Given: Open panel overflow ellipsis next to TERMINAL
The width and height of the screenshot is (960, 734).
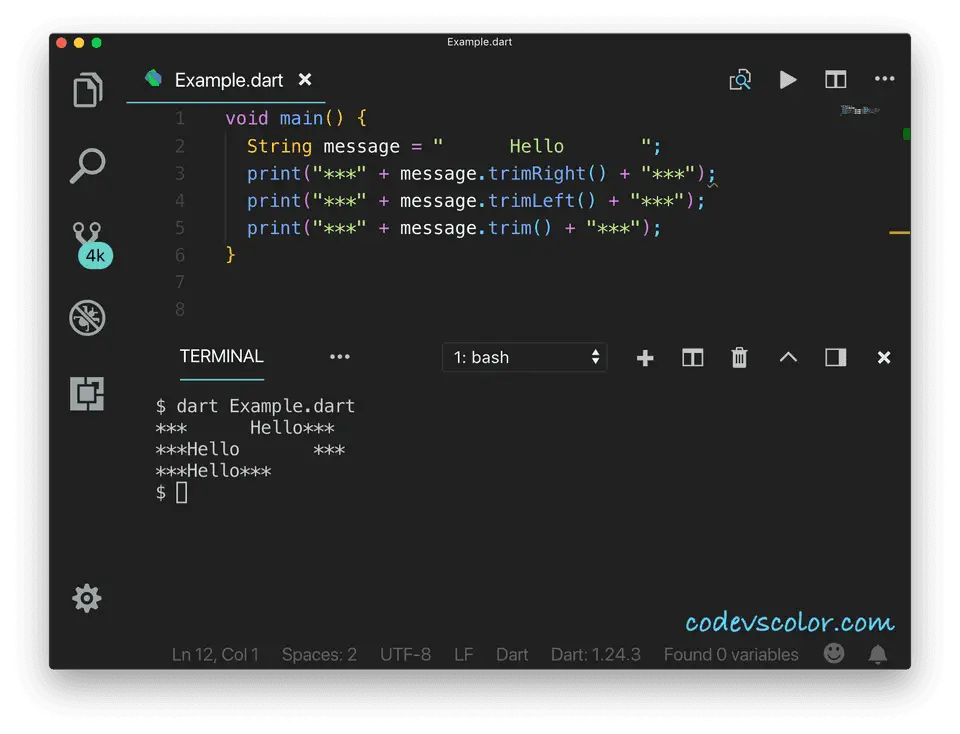Looking at the screenshot, I should [340, 357].
